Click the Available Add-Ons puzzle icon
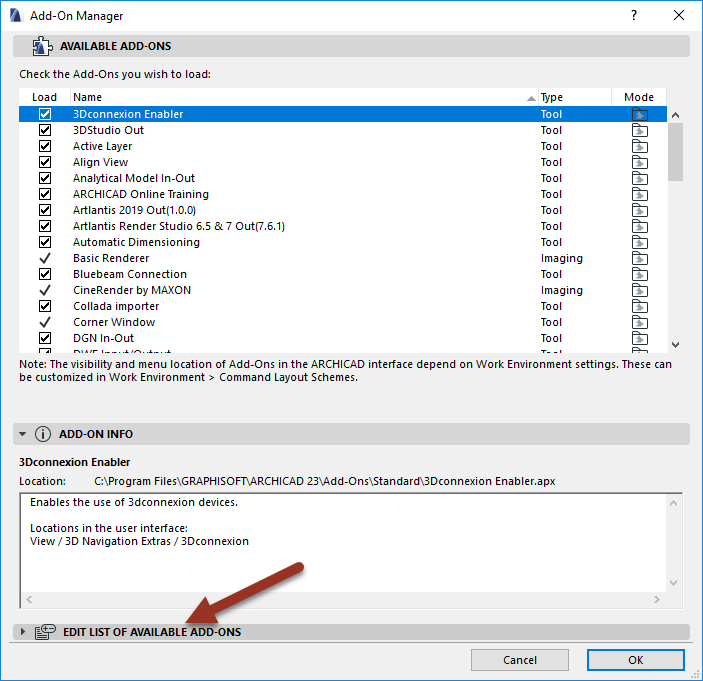Image resolution: width=703 pixels, height=681 pixels. pos(42,46)
